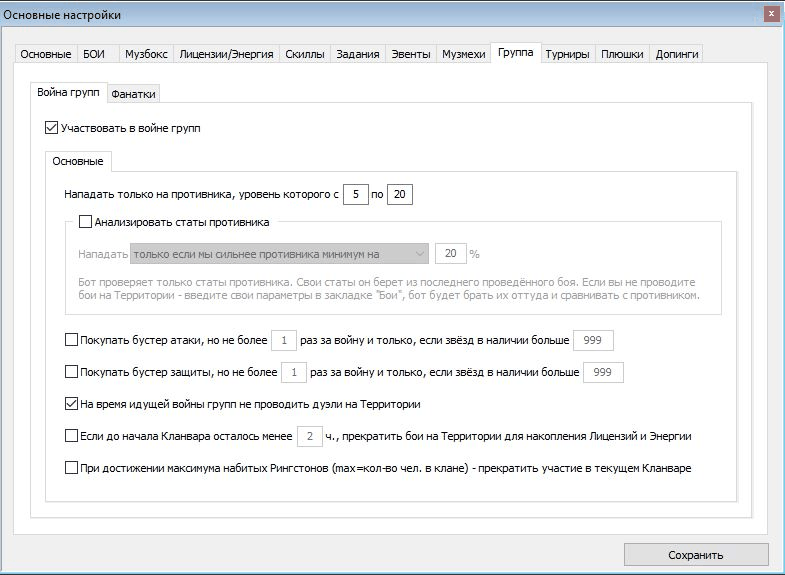
Task: Open the Эвенты tab
Action: coord(411,54)
